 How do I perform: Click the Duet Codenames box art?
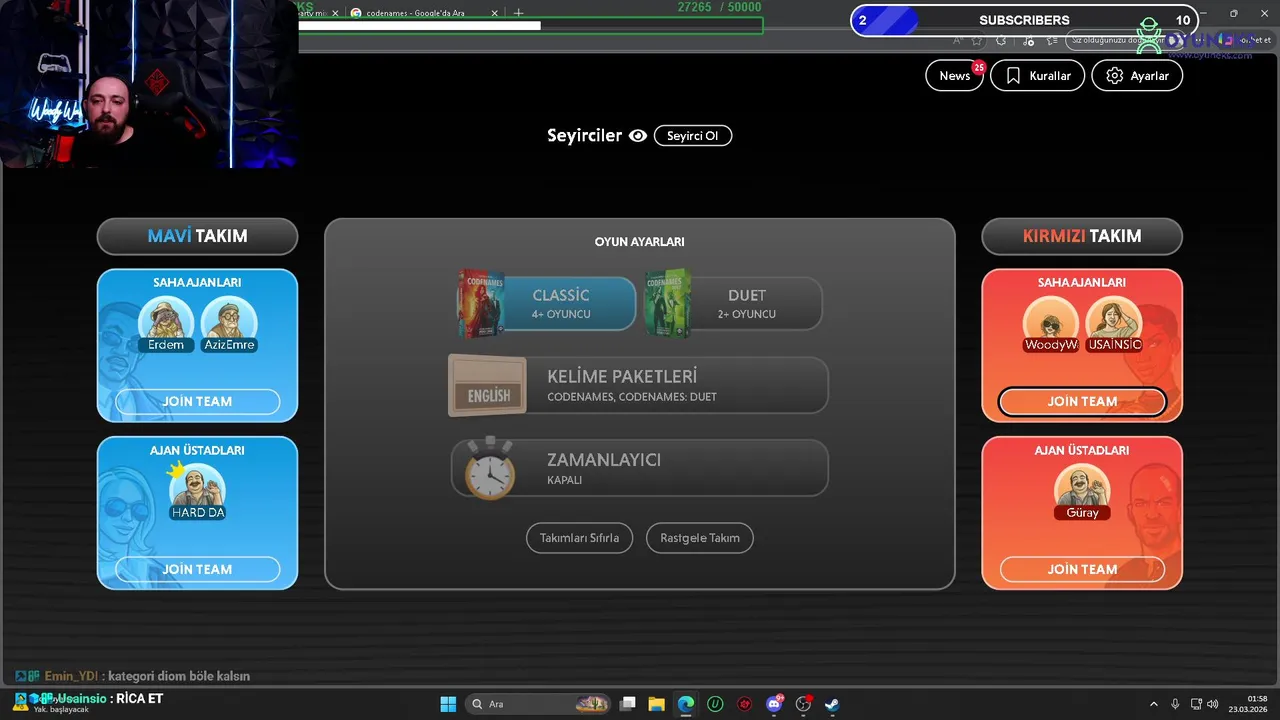click(x=668, y=303)
